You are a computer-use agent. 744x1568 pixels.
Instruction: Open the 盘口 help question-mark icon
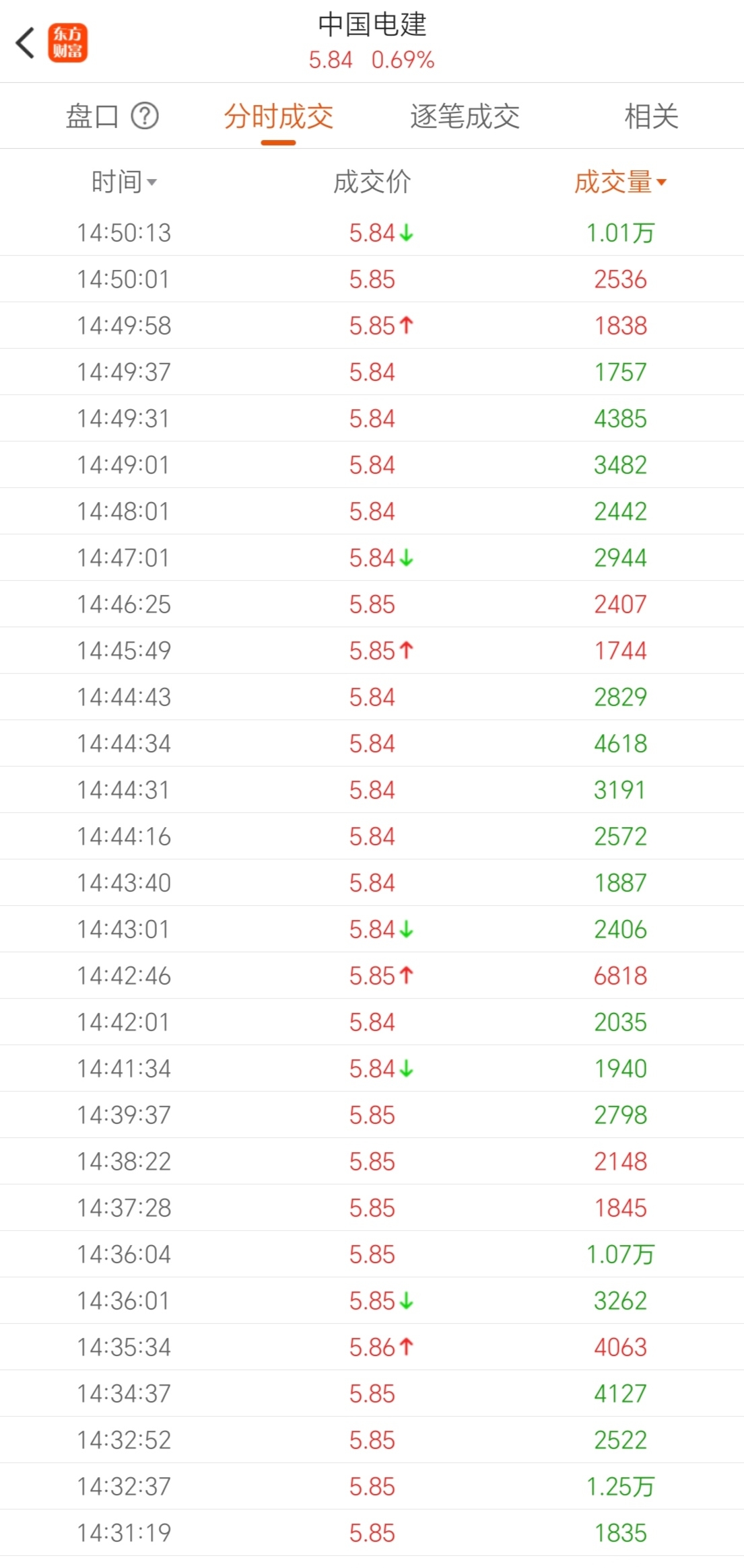point(145,116)
